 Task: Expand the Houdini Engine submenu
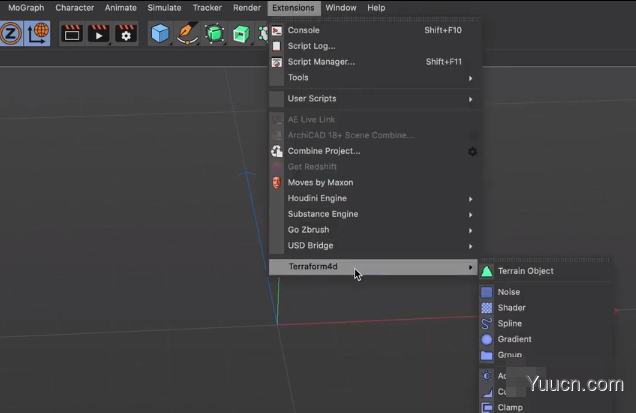(x=374, y=198)
